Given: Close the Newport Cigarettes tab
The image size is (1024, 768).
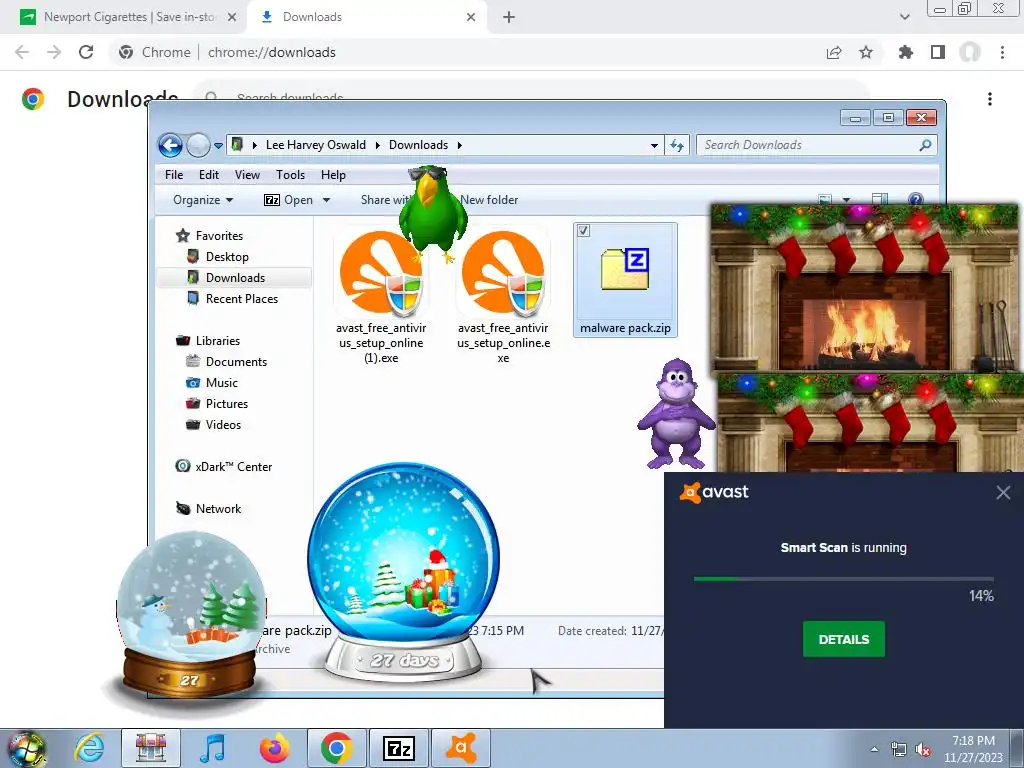Looking at the screenshot, I should [232, 17].
